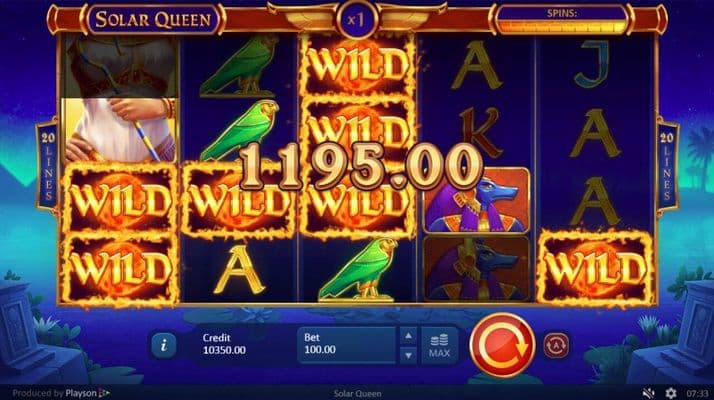The width and height of the screenshot is (714, 400).
Task: Click the red spin button
Action: tap(502, 345)
